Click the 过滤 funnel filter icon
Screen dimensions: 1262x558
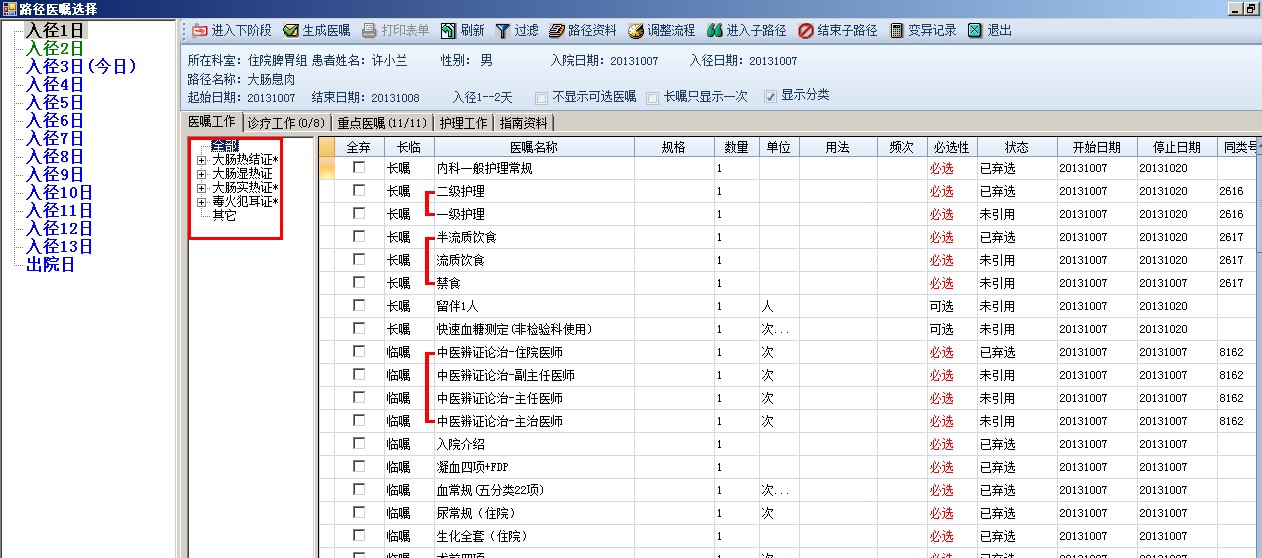click(503, 31)
